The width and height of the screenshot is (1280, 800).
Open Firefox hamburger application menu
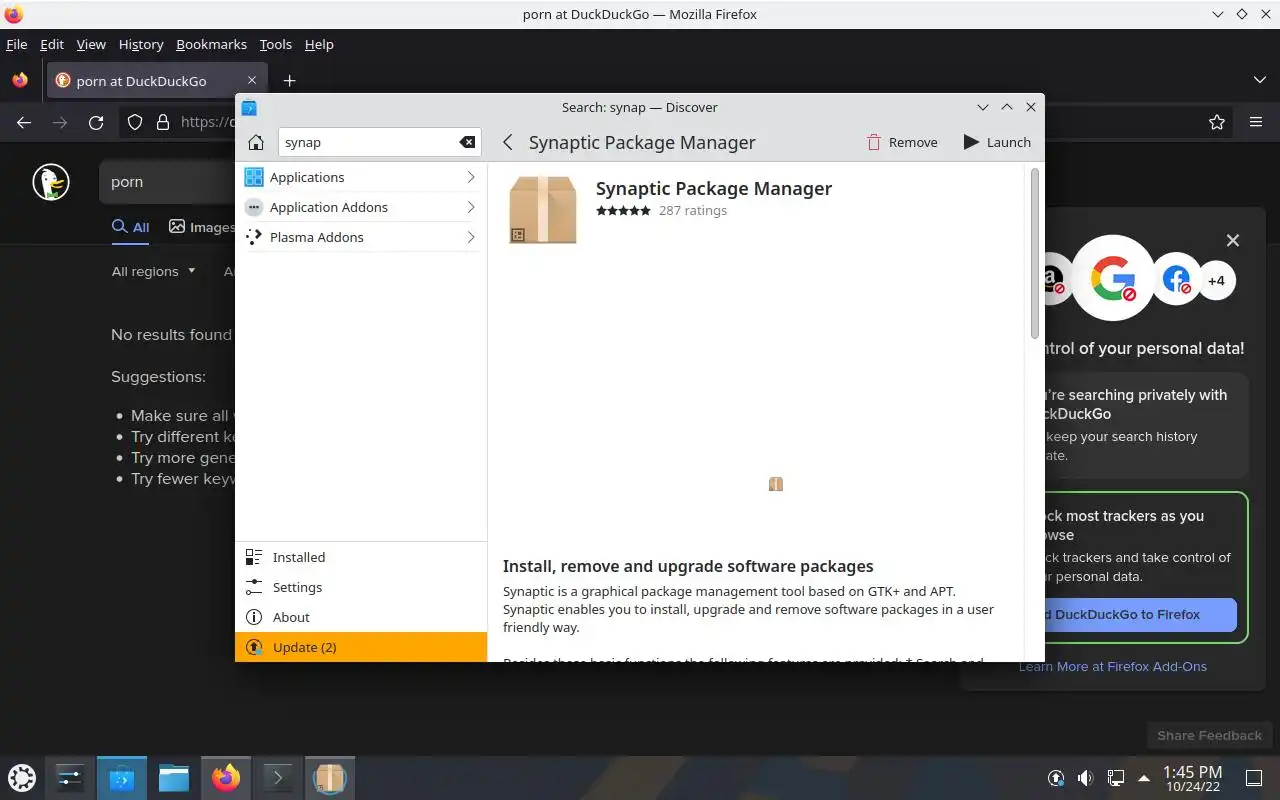point(1256,122)
